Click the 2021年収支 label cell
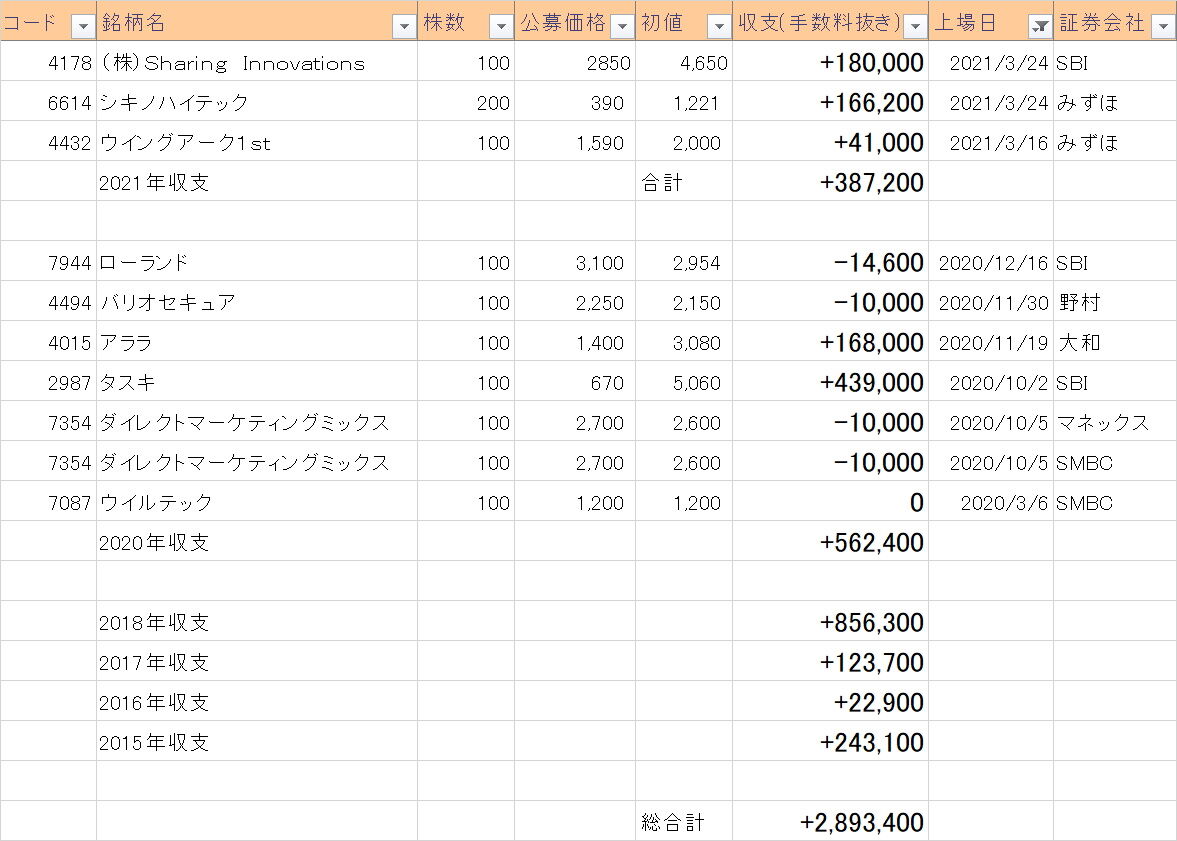Viewport: 1177px width, 841px height. click(x=257, y=181)
